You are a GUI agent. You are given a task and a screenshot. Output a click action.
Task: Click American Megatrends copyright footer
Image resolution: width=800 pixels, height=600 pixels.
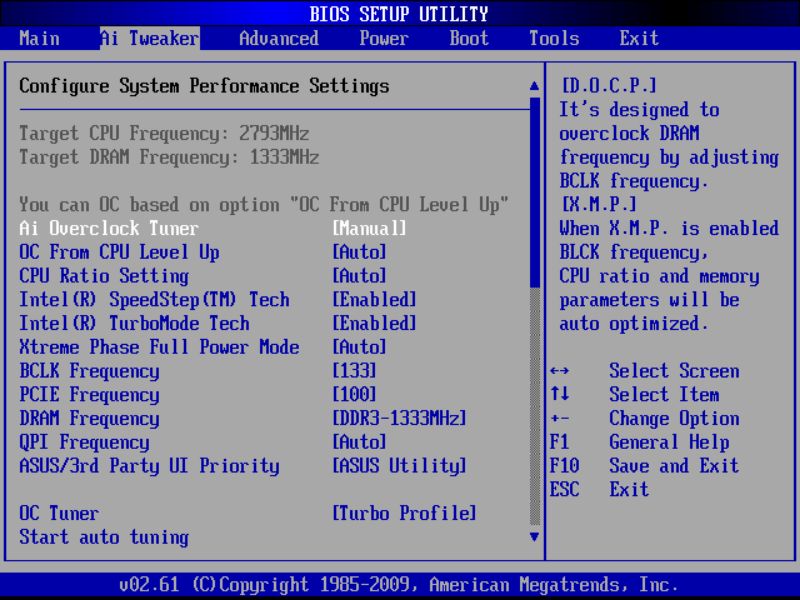coord(399,584)
